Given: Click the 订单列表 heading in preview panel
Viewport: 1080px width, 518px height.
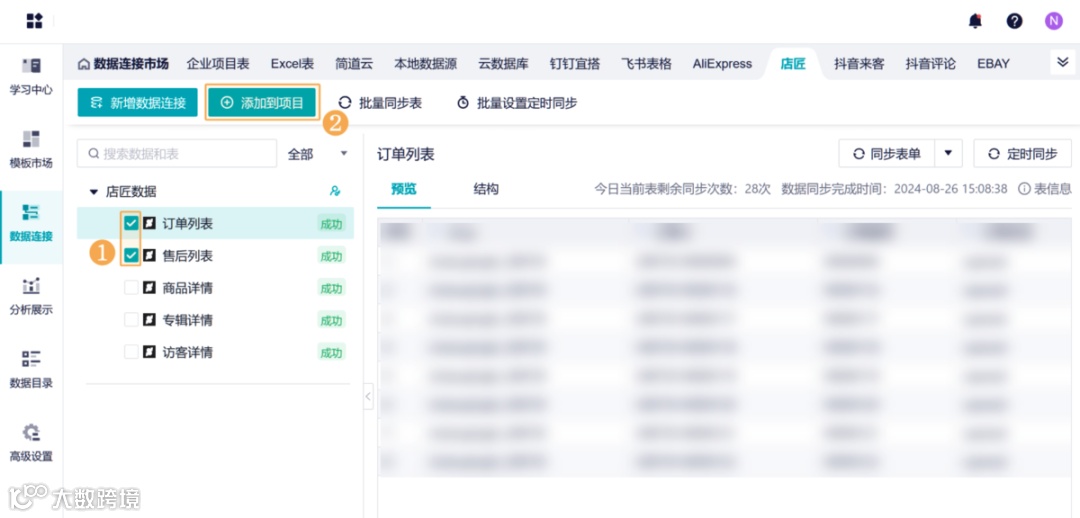Looking at the screenshot, I should coord(406,154).
